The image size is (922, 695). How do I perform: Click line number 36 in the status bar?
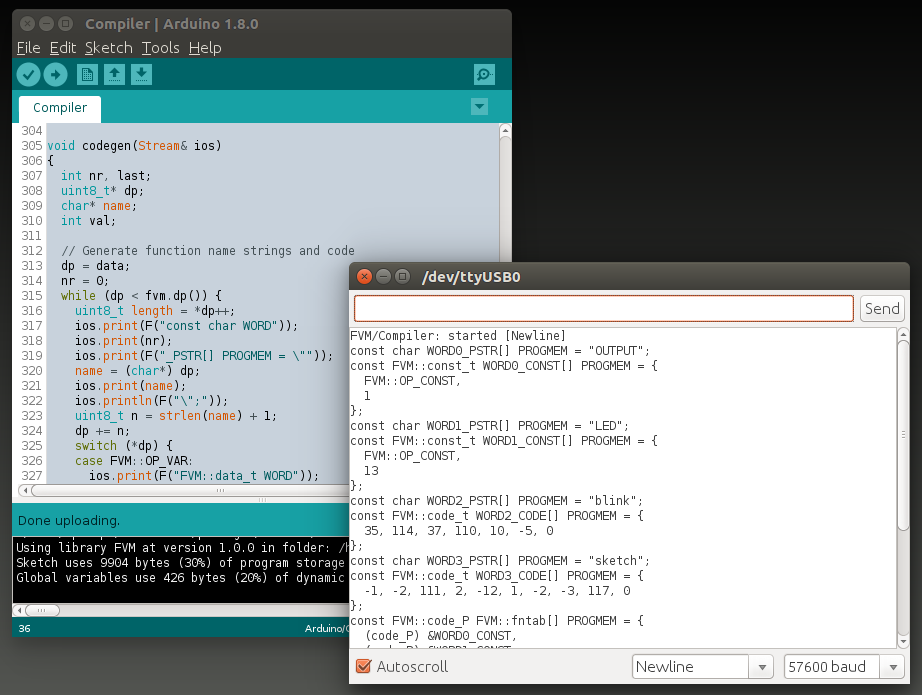click(x=24, y=629)
